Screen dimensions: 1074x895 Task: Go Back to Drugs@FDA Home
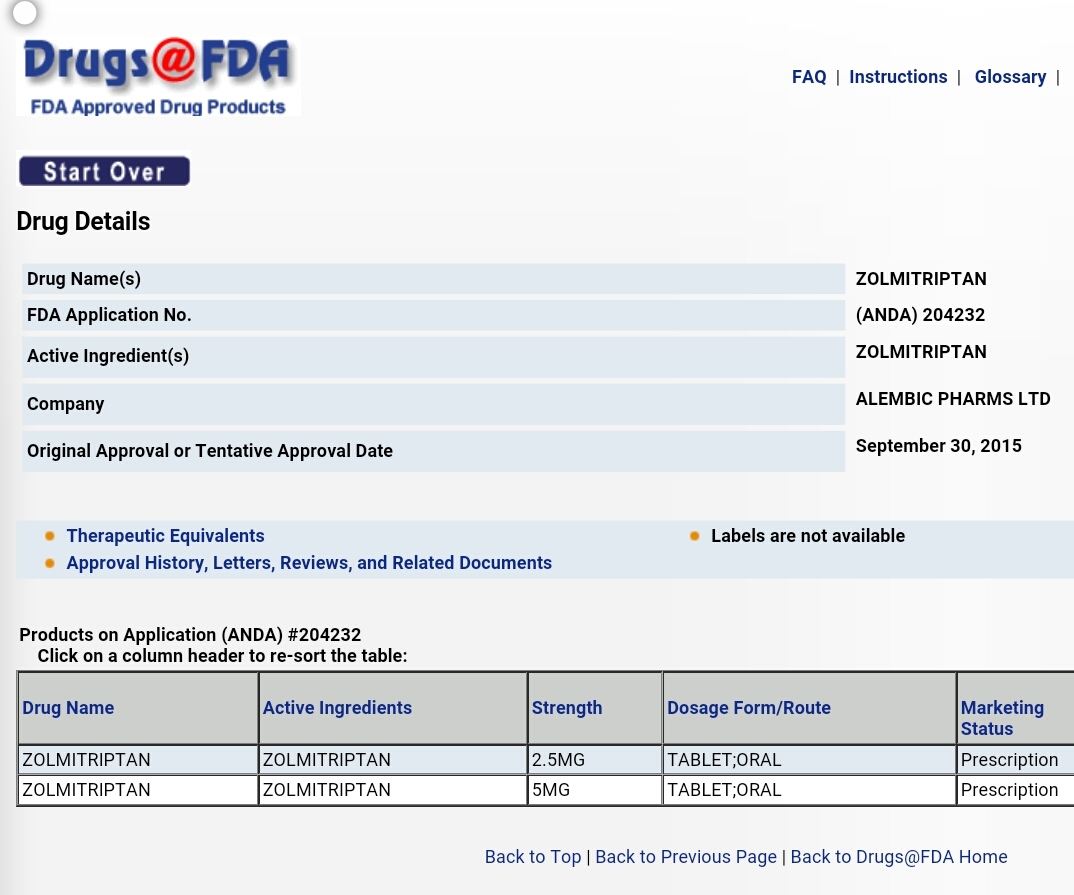coord(898,857)
